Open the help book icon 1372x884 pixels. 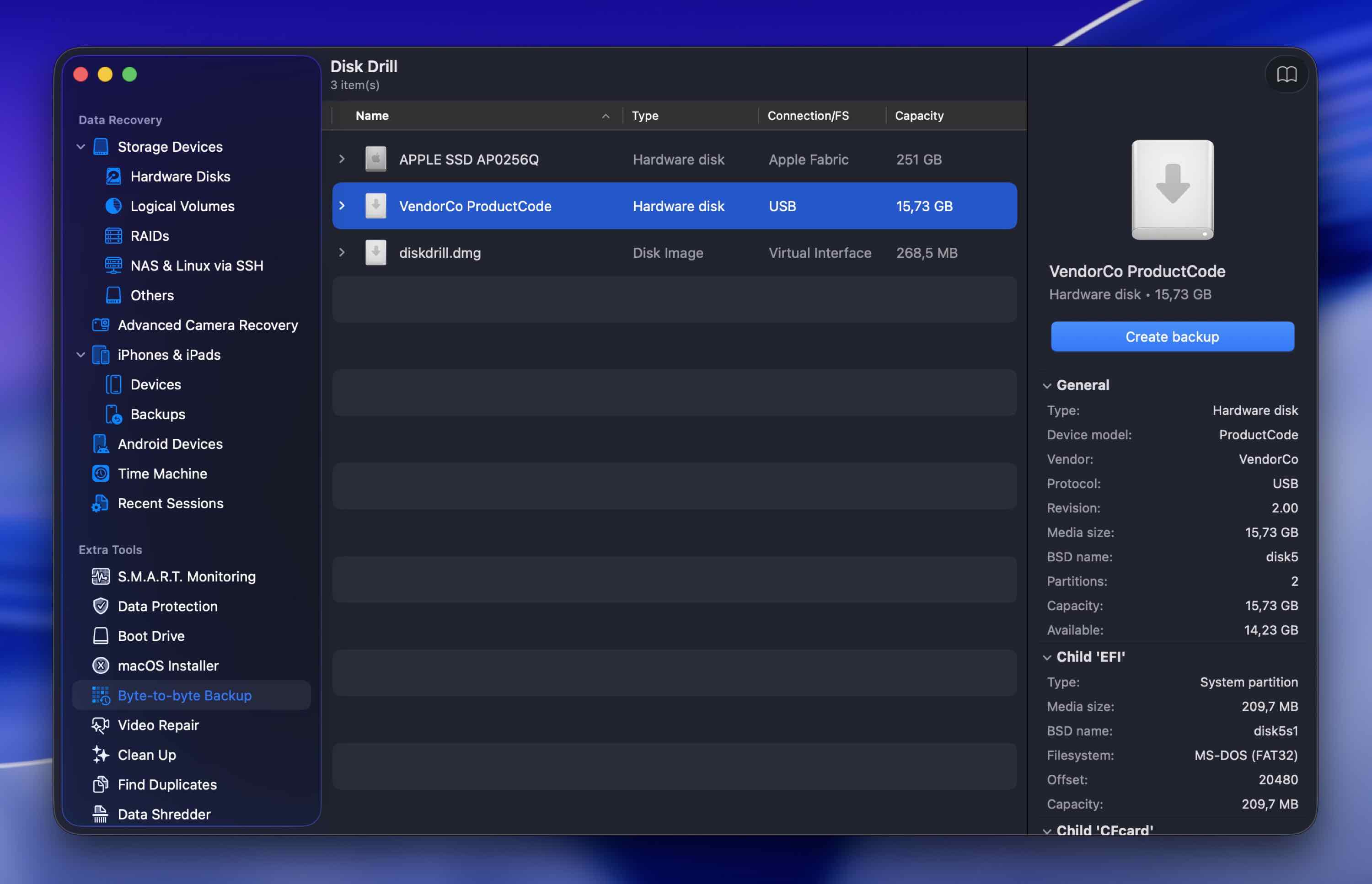click(1286, 74)
